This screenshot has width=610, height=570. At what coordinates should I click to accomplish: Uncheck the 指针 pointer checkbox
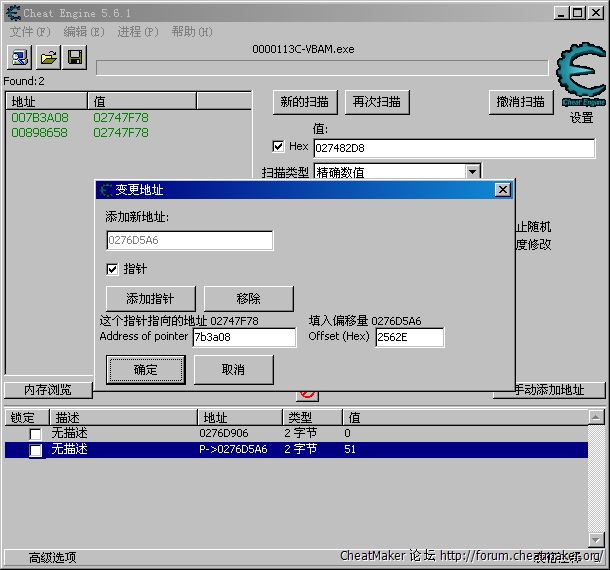113,269
